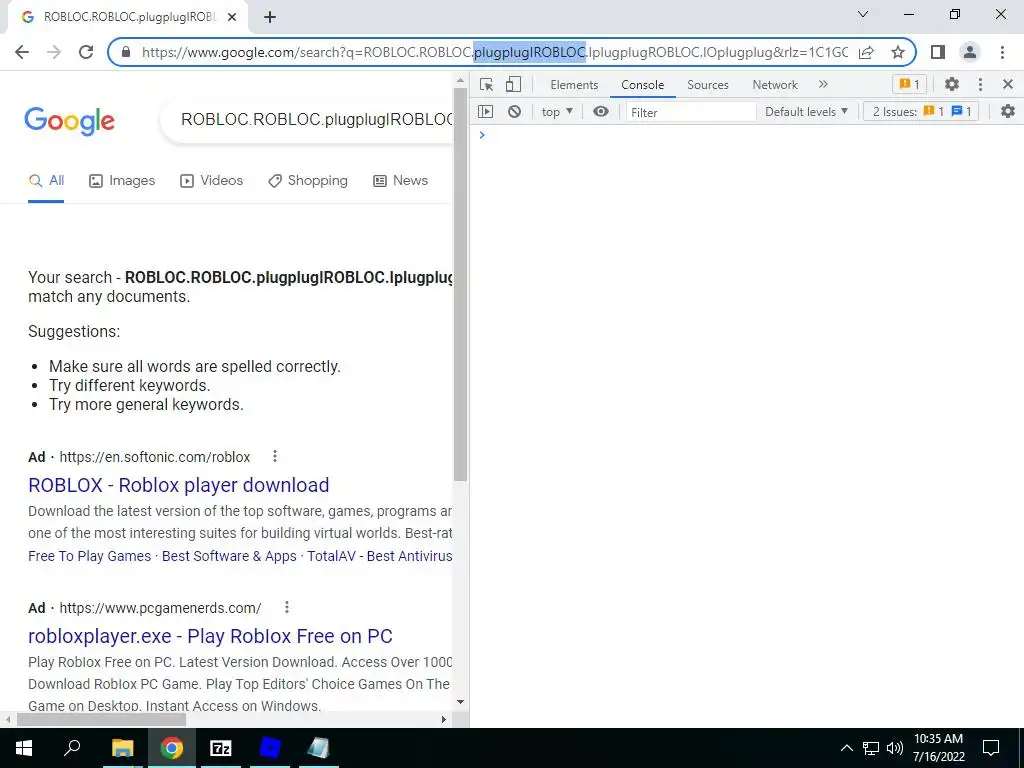1024x768 pixels.
Task: Open the softonic ad options dots
Action: pos(275,456)
